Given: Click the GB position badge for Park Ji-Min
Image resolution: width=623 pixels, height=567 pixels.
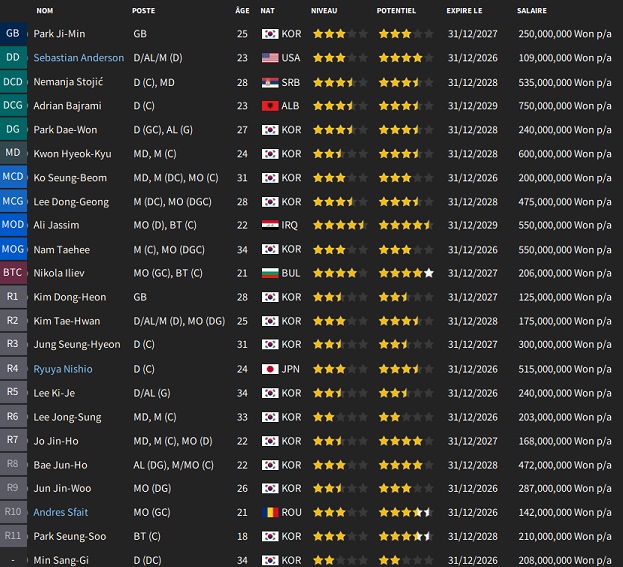Looking at the screenshot, I should [13, 33].
